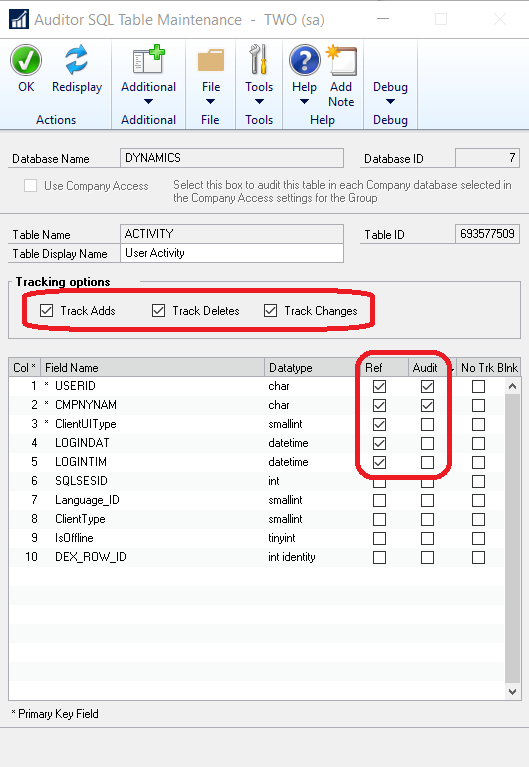
Task: Click the scrollbar up arrow
Action: click(x=512, y=386)
